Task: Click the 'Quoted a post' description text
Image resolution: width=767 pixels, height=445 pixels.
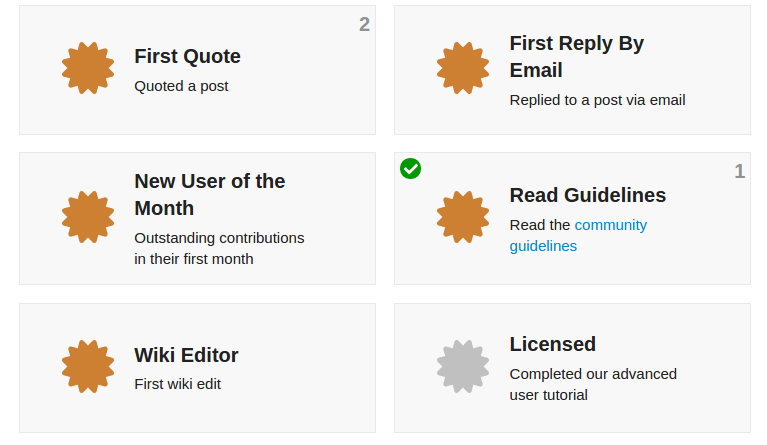Action: (181, 86)
